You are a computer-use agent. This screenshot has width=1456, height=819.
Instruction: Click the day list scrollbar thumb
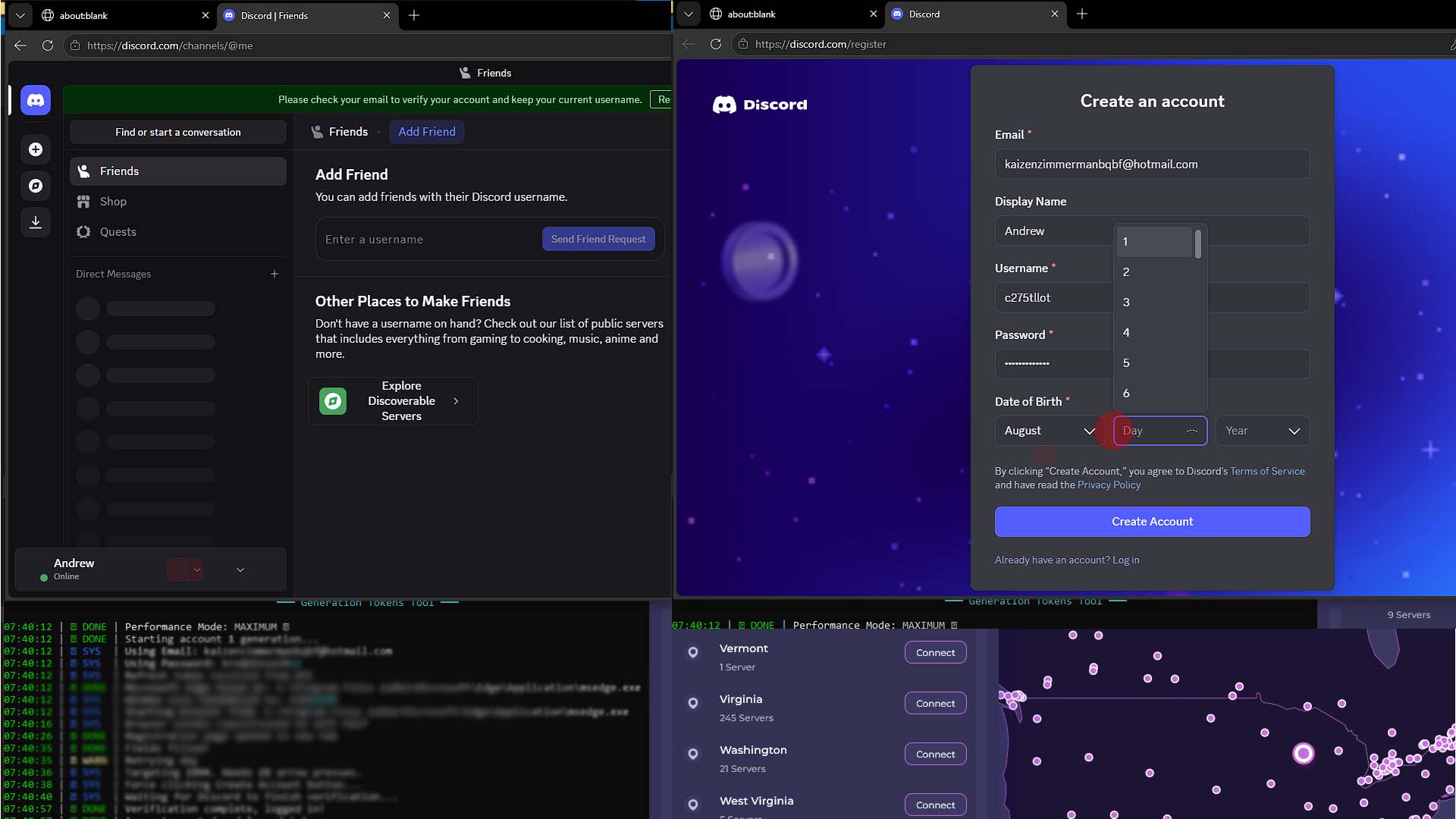pos(1198,244)
